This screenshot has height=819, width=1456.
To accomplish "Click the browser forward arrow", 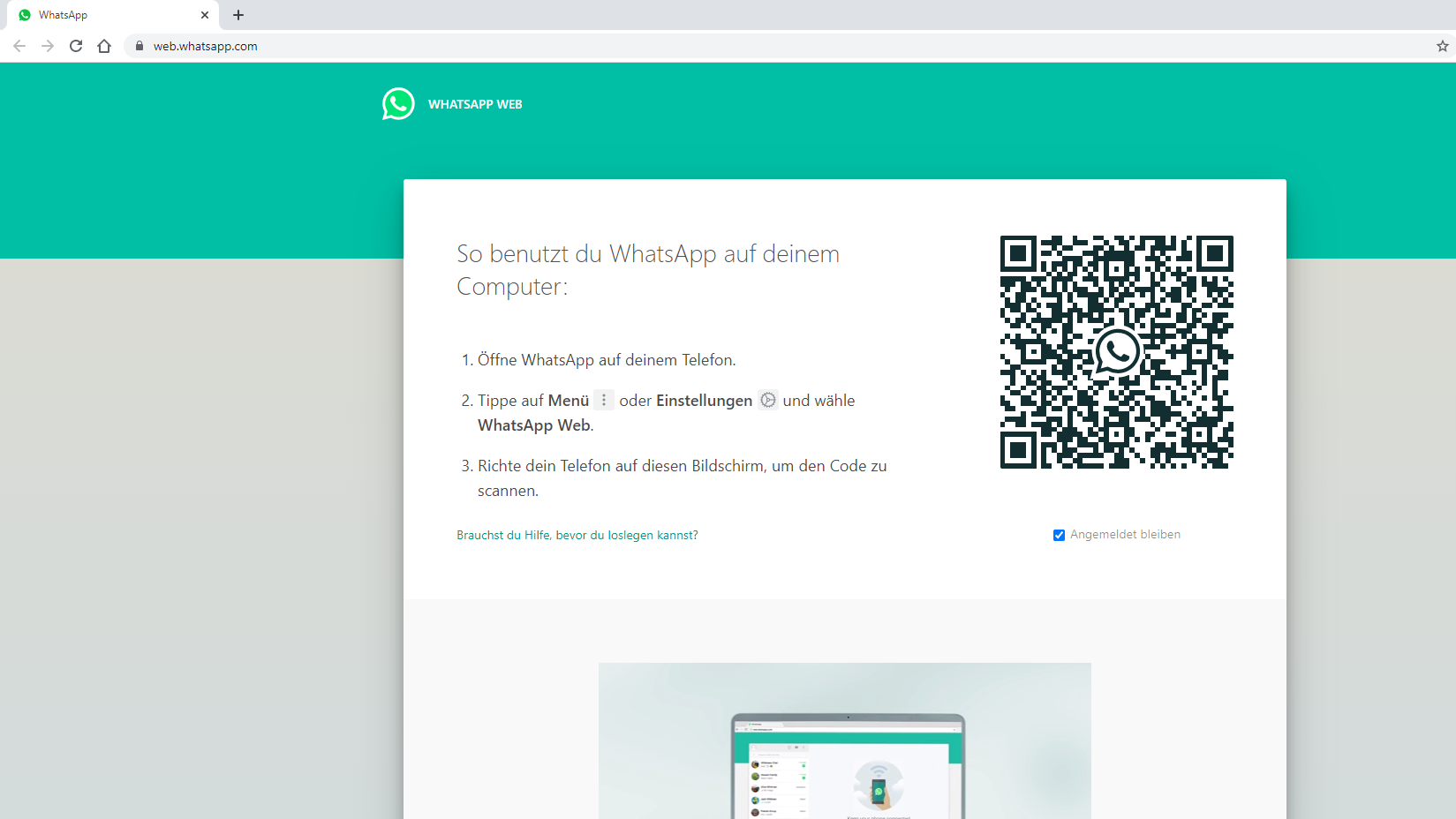I will point(48,46).
